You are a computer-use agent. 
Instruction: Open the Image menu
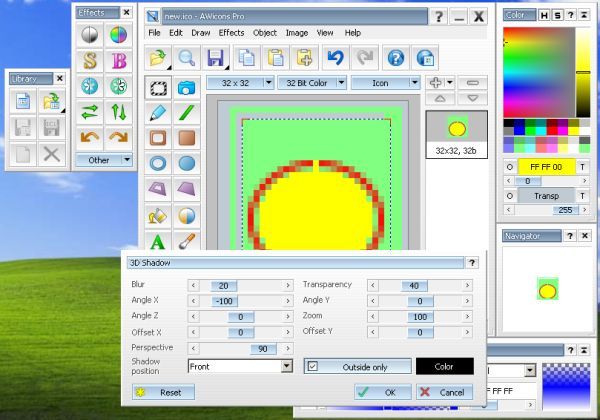tap(297, 33)
